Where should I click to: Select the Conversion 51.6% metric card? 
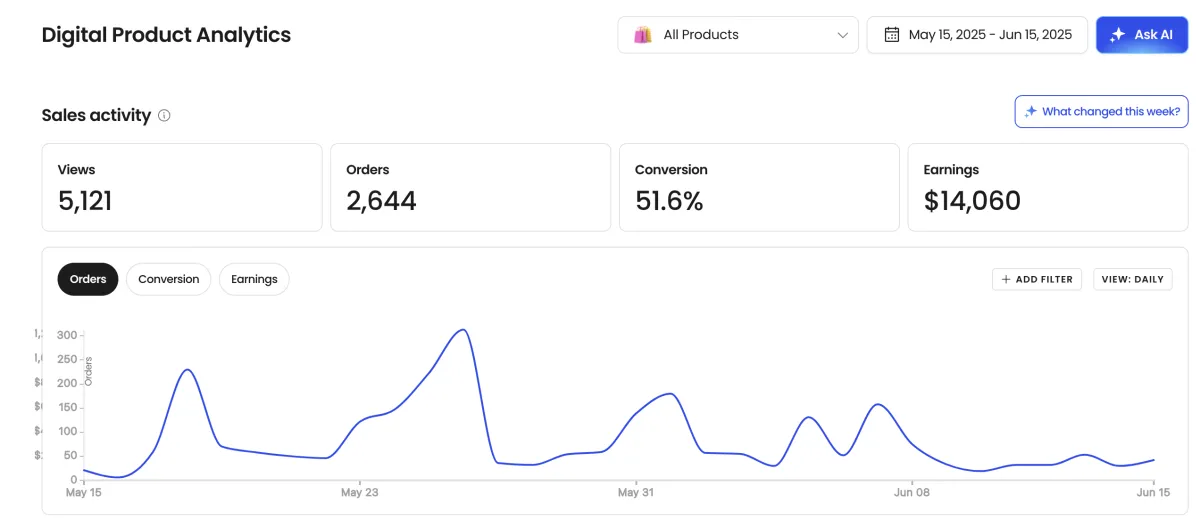tap(759, 187)
